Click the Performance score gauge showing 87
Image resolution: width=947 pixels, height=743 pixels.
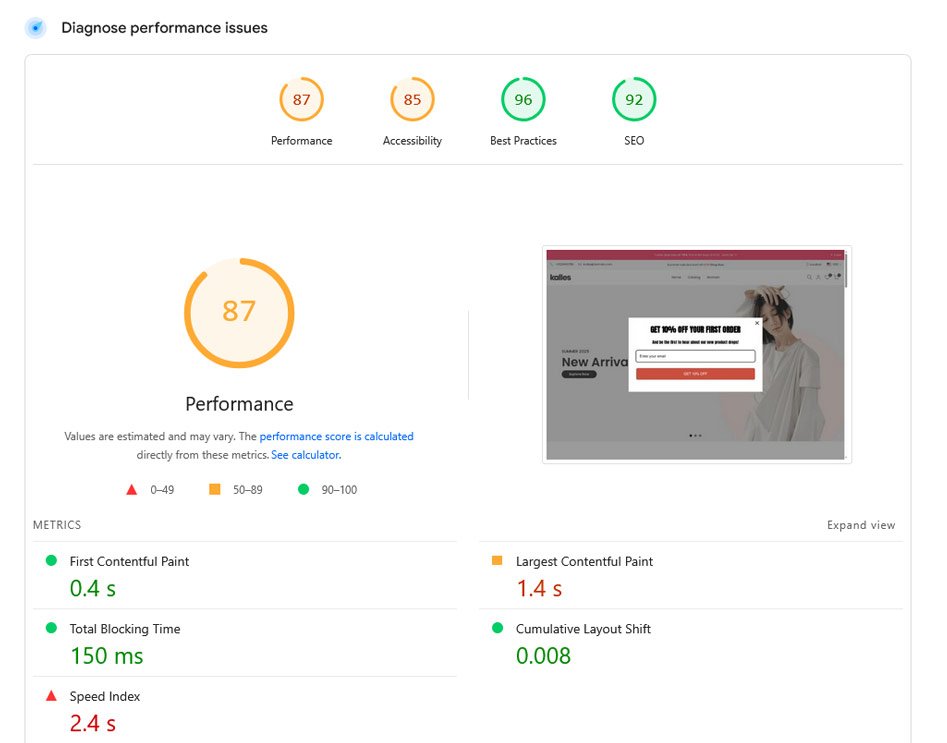click(301, 99)
